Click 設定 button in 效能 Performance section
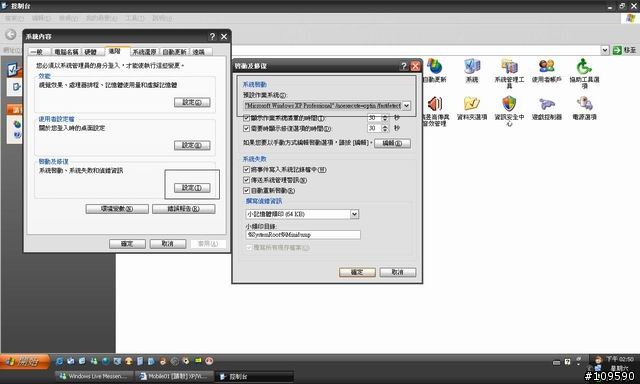Viewport: 640px width, 384px height. [192, 102]
